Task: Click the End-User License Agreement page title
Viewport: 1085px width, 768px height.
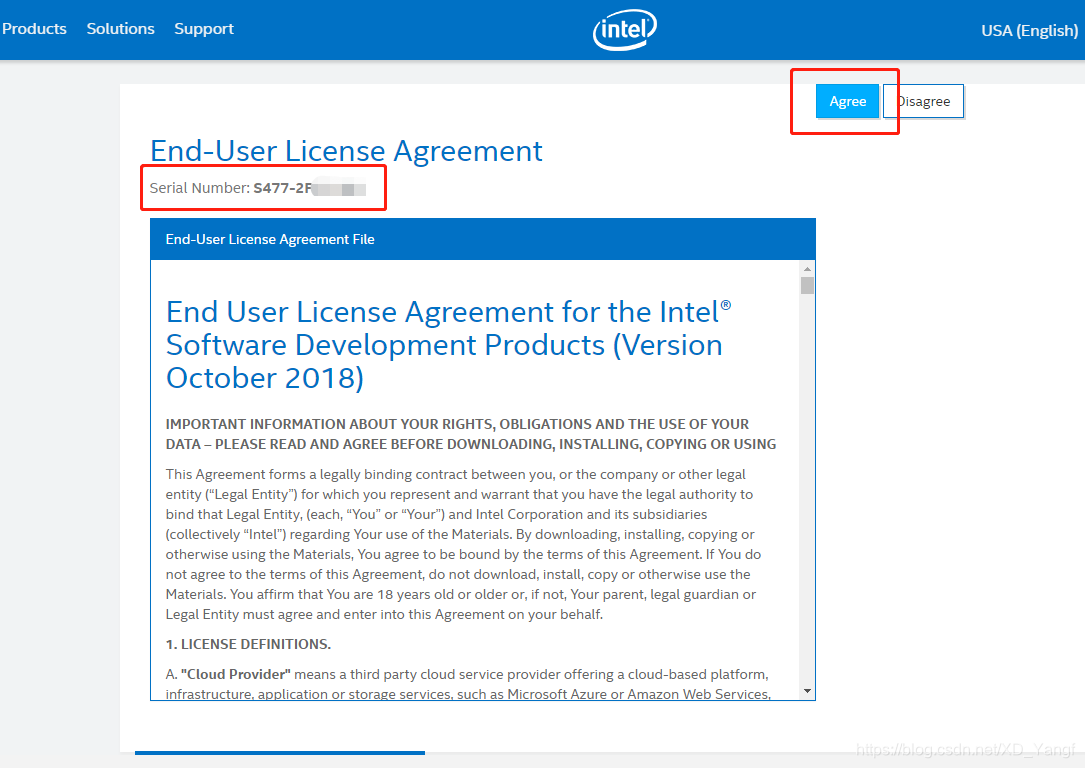Action: click(x=346, y=151)
